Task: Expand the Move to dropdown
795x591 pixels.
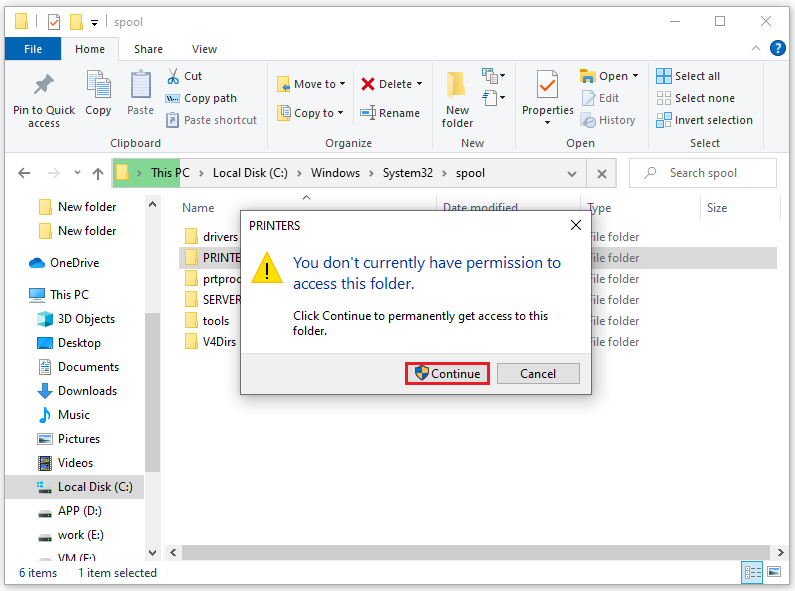Action: [x=343, y=84]
